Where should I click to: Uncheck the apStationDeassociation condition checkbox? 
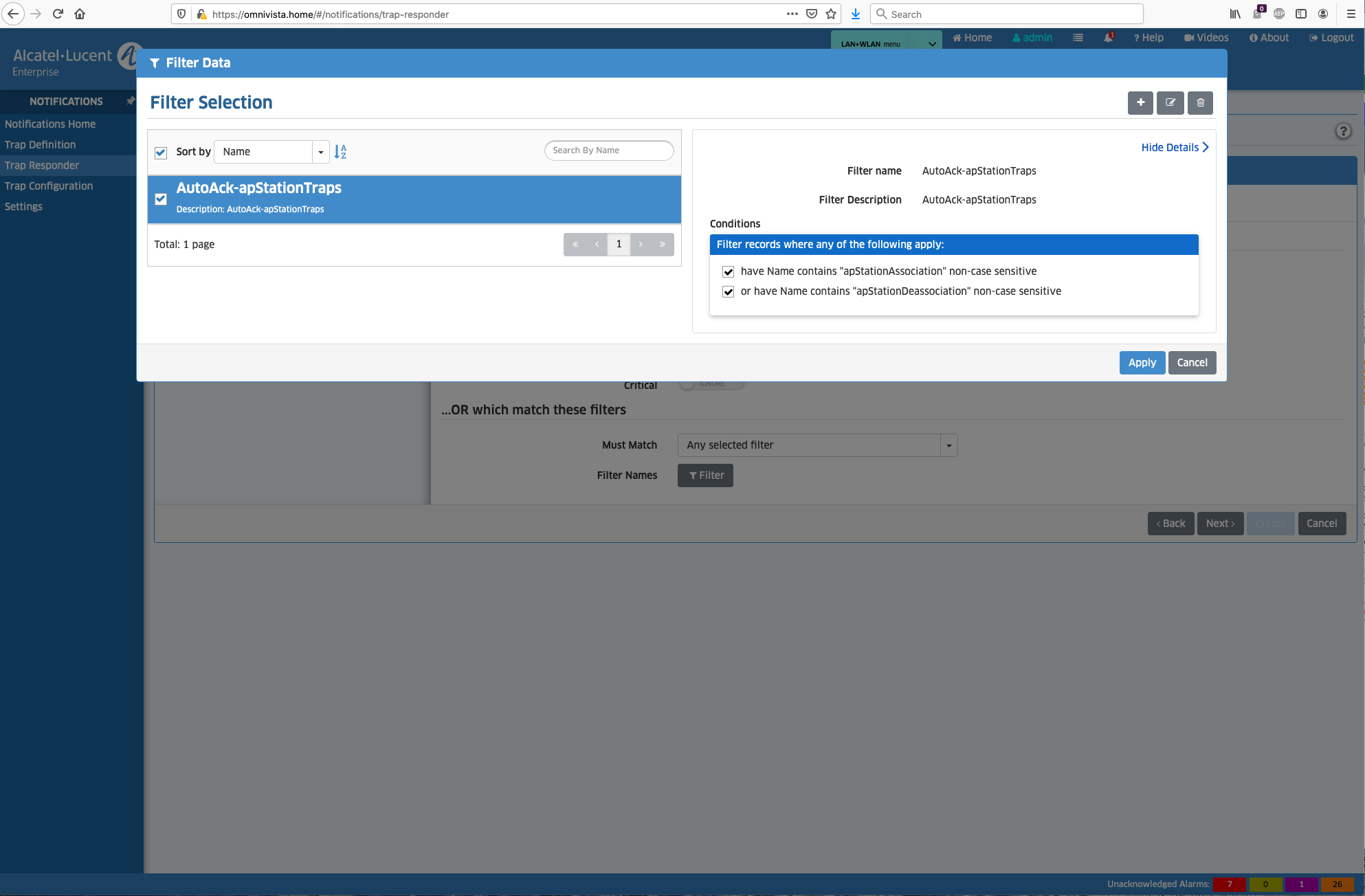coord(729,292)
